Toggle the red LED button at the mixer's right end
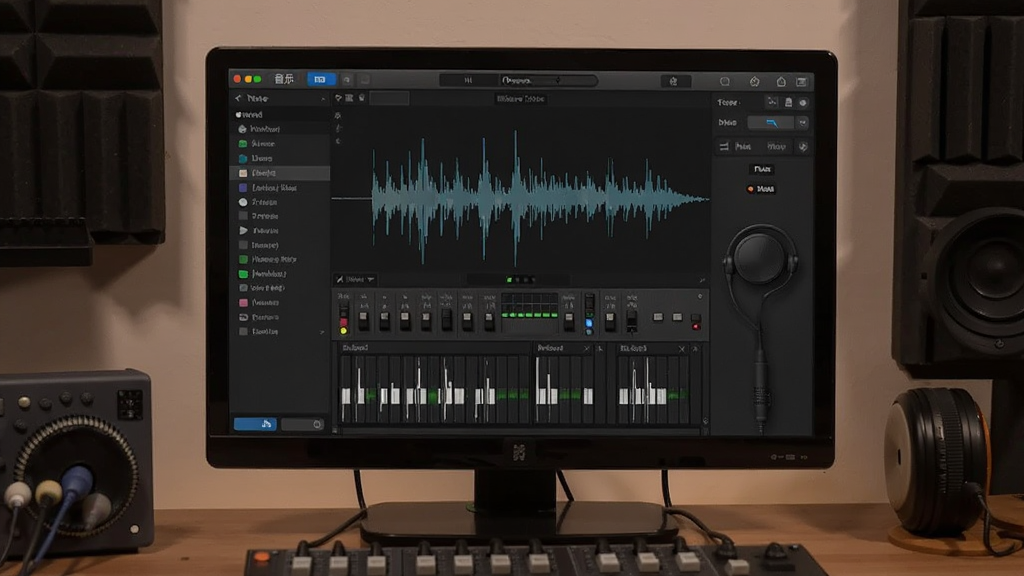Viewport: 1024px width, 576px height. tap(696, 326)
